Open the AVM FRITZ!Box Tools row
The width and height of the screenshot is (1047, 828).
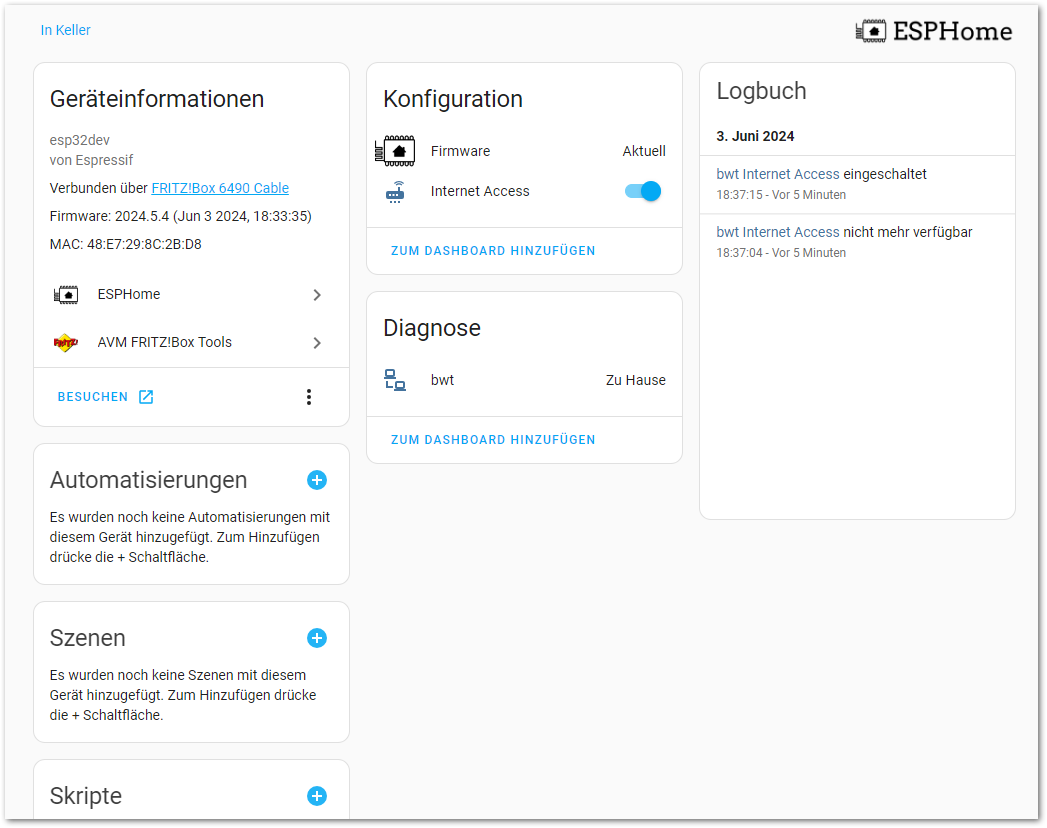[x=192, y=343]
